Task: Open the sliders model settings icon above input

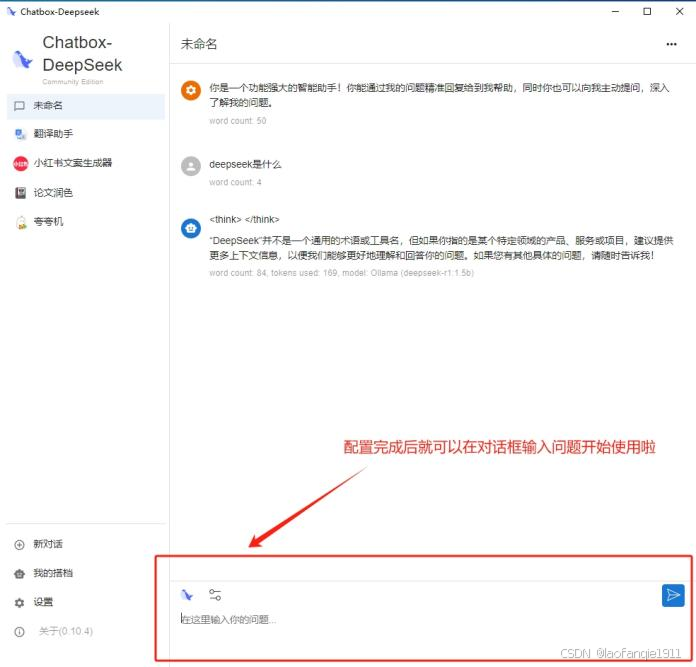Action: [215, 595]
